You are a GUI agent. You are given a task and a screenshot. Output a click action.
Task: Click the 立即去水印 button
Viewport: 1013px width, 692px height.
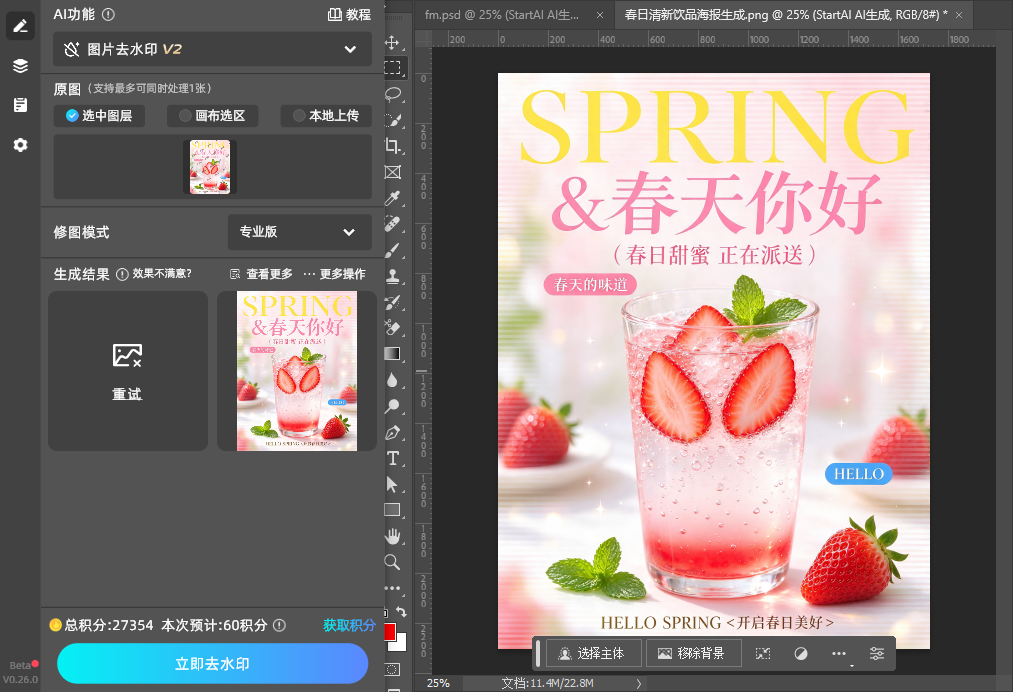pyautogui.click(x=213, y=664)
